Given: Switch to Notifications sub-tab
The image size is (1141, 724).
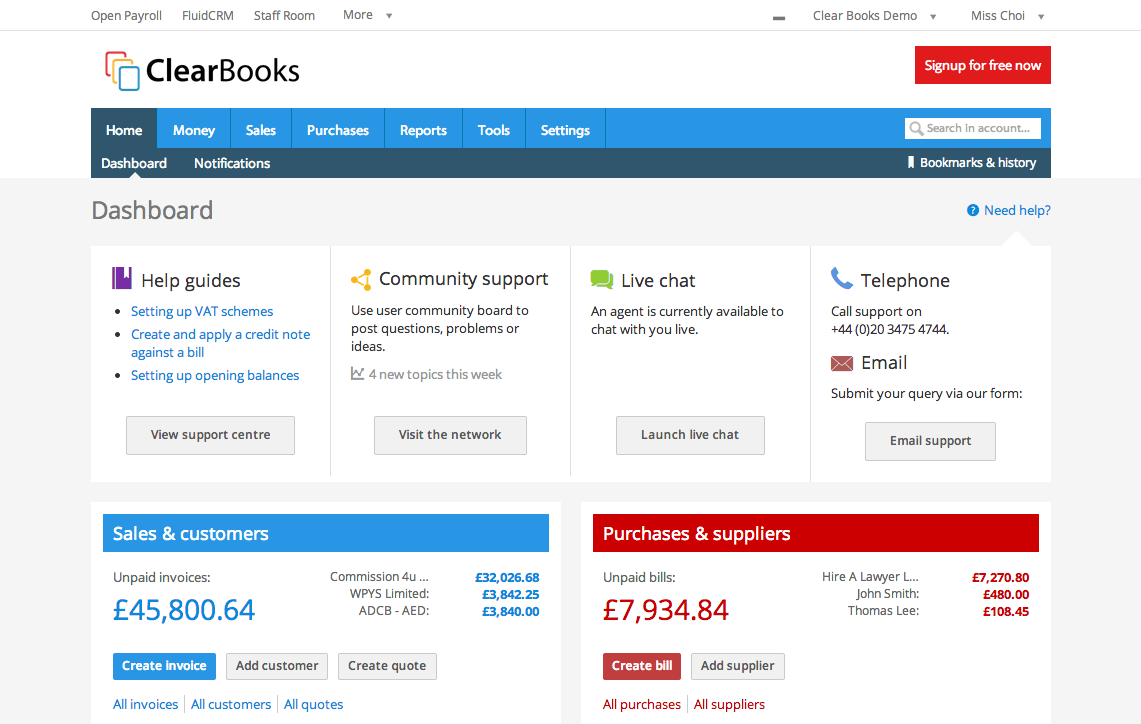Looking at the screenshot, I should tap(232, 163).
